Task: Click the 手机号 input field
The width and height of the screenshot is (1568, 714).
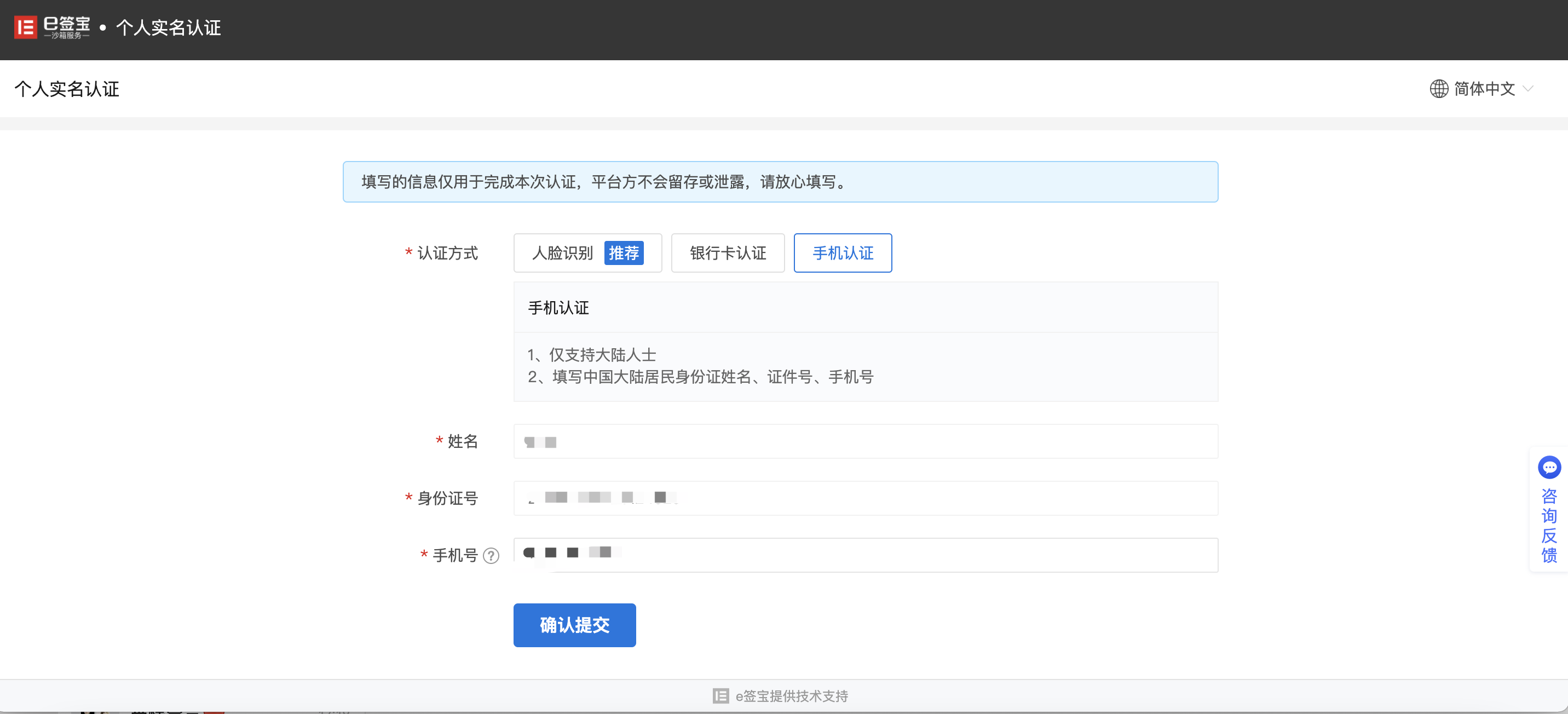Action: (866, 555)
